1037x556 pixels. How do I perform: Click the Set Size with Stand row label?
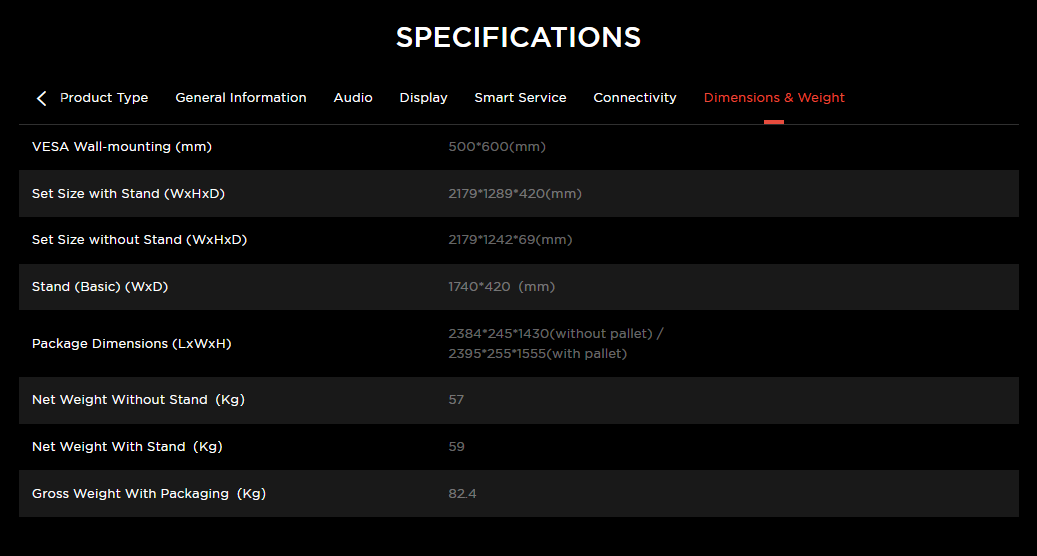128,194
